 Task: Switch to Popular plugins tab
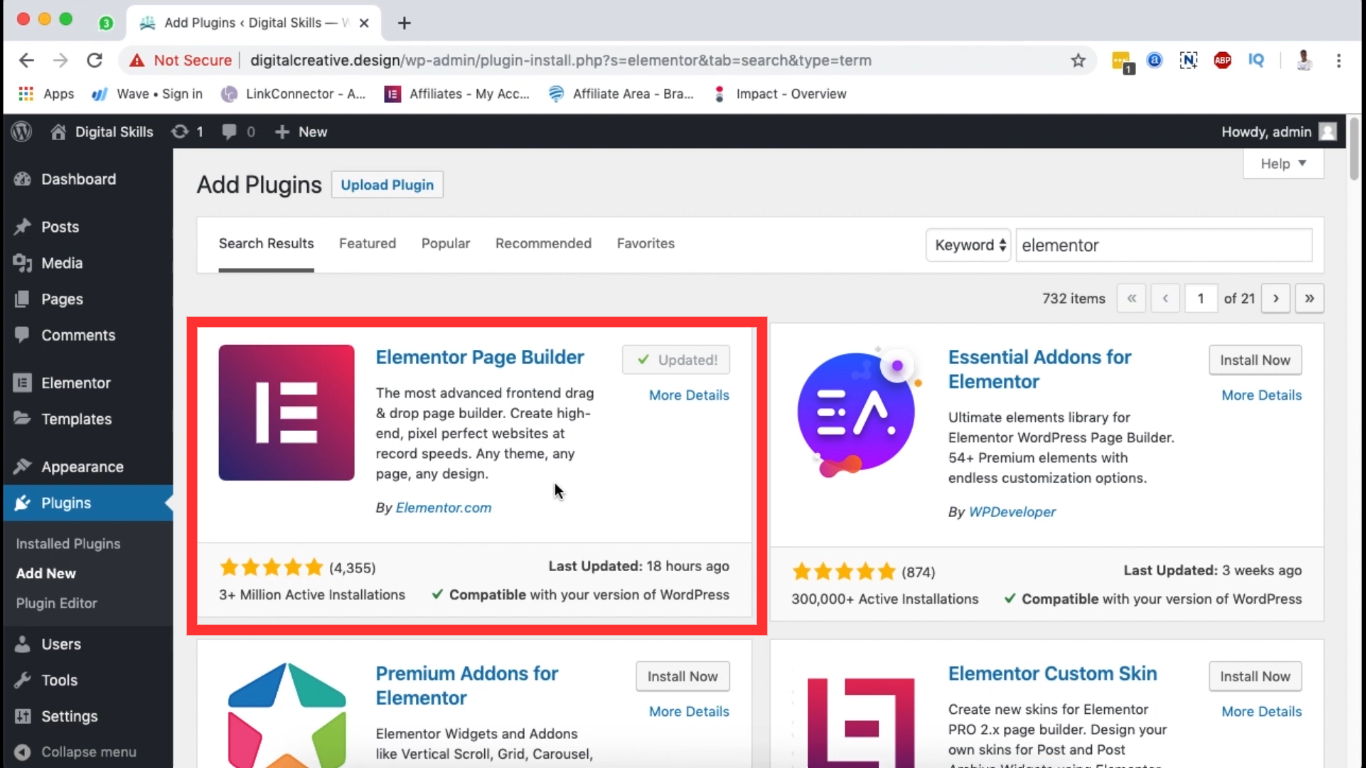tap(446, 244)
